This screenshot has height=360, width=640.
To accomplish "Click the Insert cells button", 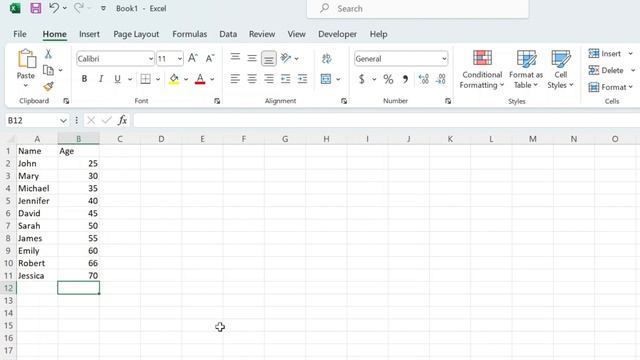I will click(x=605, y=53).
